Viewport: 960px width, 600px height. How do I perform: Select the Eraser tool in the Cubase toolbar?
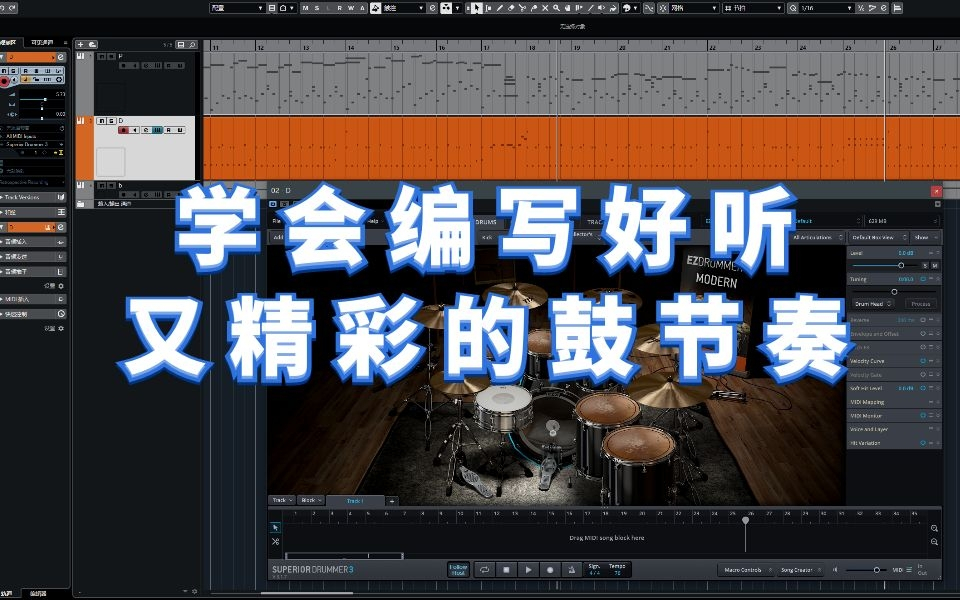point(510,7)
